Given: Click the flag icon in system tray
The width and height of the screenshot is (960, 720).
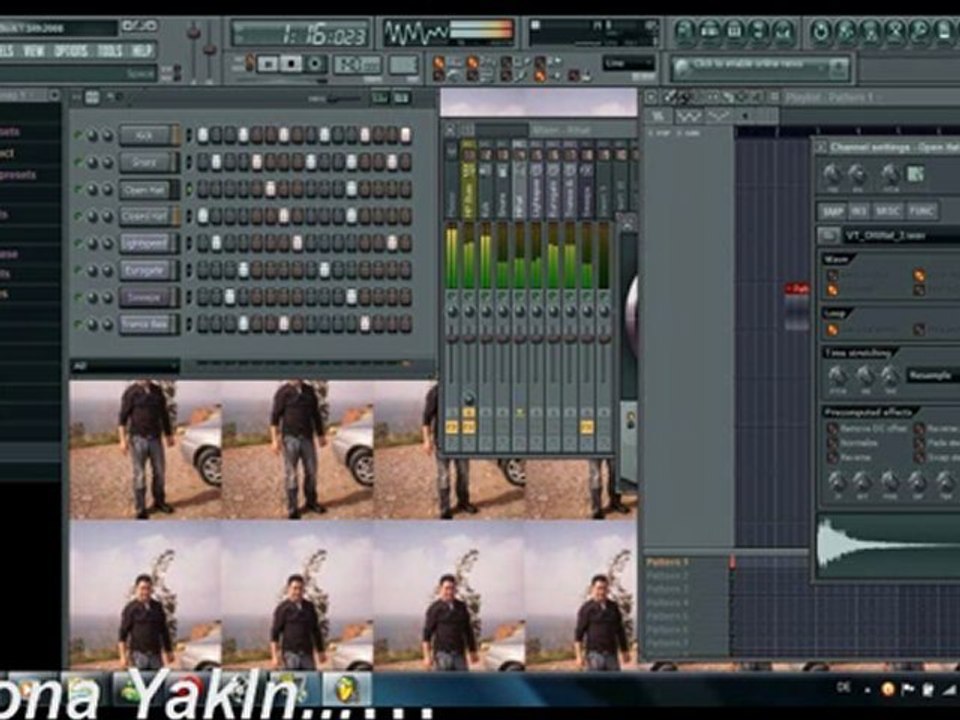Looking at the screenshot, I should [909, 690].
